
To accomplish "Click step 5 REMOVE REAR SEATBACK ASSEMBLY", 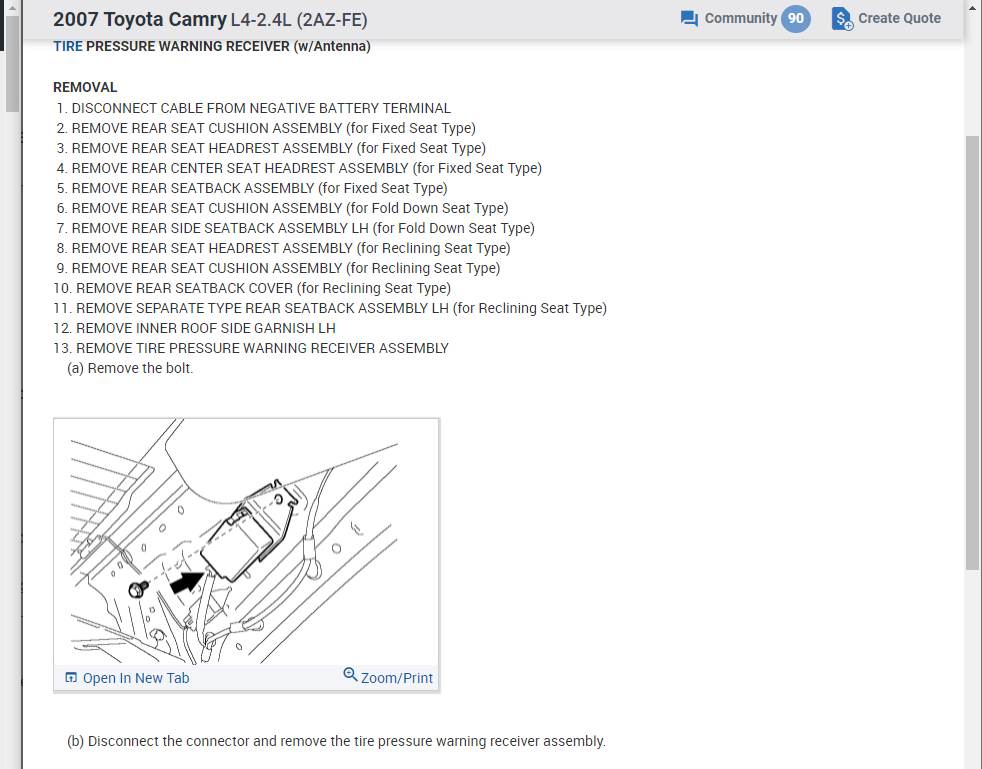I will click(x=252, y=188).
